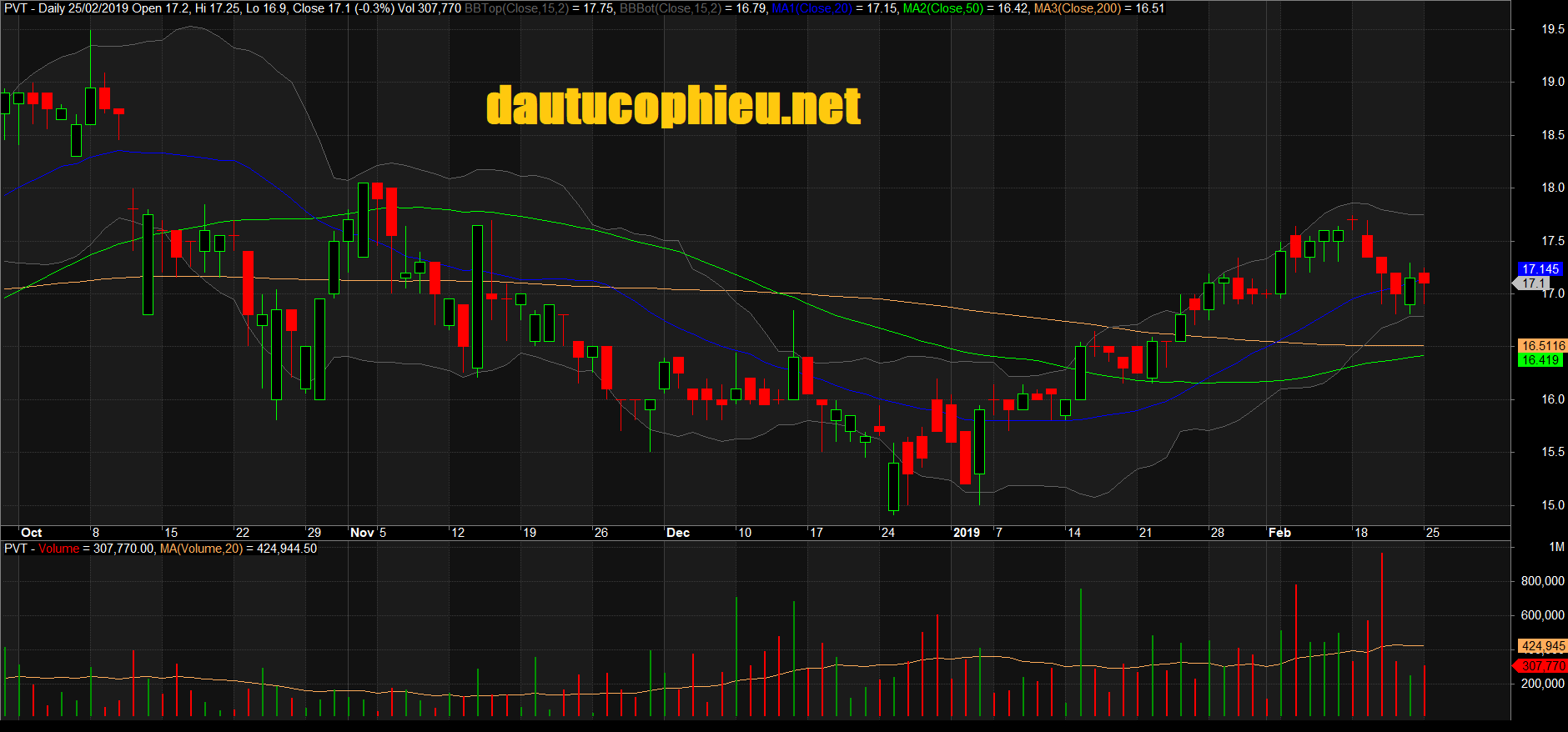Viewport: 1568px width, 732px height.
Task: Select the Nov label on the date axis
Action: click(362, 533)
